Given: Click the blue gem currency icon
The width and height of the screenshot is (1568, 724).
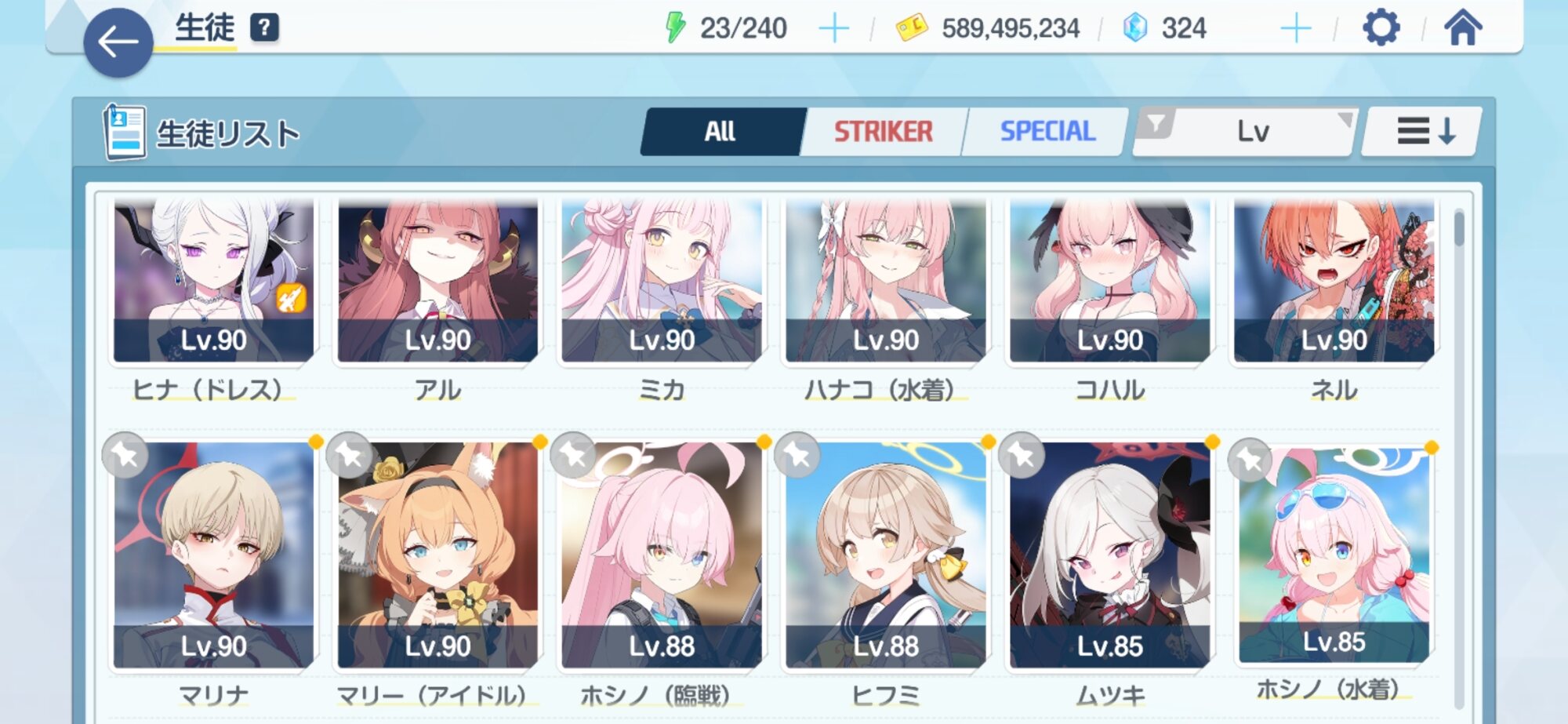Looking at the screenshot, I should (1134, 28).
